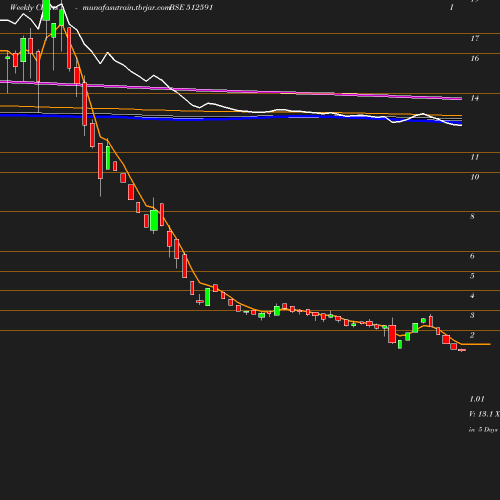
Task: Click the "Weekly" chart title text
Action: [22, 7]
